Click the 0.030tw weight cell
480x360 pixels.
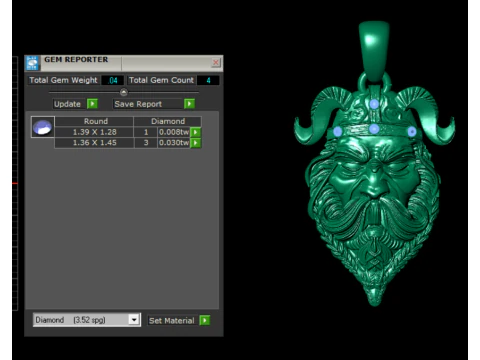[174, 143]
